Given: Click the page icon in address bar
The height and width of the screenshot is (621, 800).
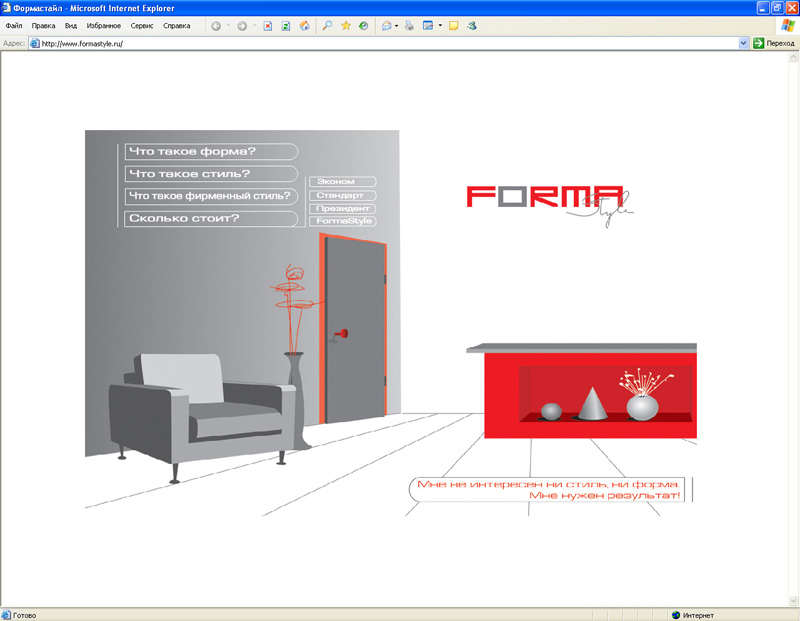Looking at the screenshot, I should coord(35,43).
